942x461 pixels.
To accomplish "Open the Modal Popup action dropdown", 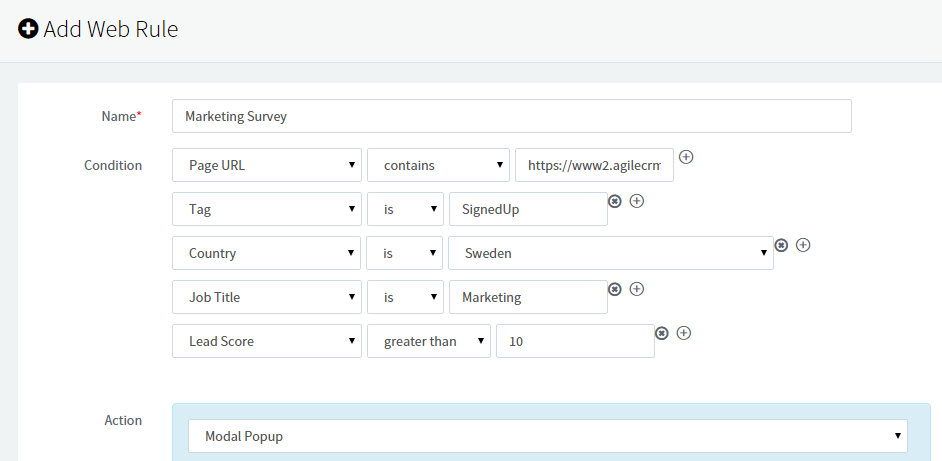I will (548, 436).
